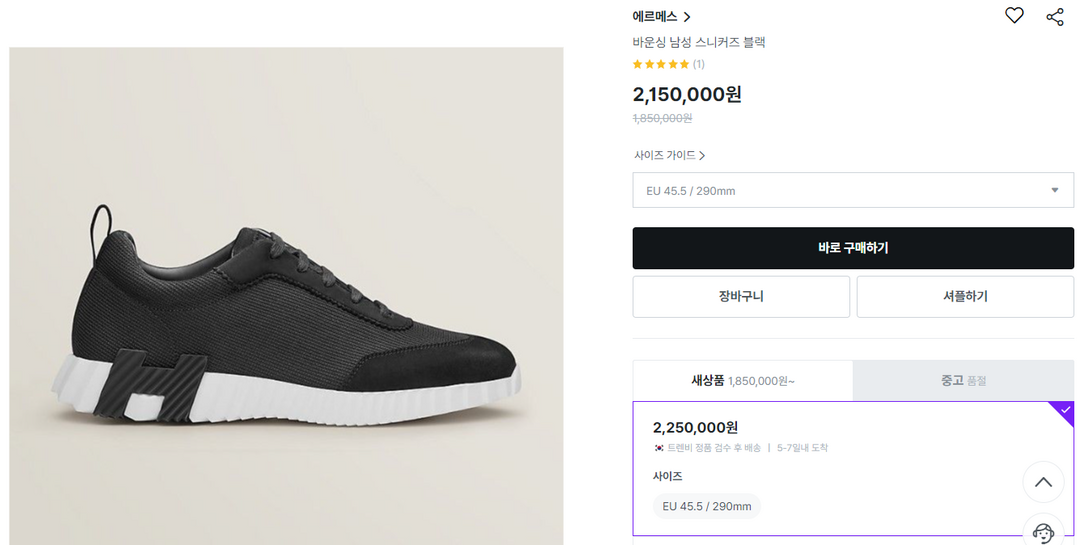The height and width of the screenshot is (545, 1080).
Task: Switch to the 중고 tab
Action: (963, 380)
